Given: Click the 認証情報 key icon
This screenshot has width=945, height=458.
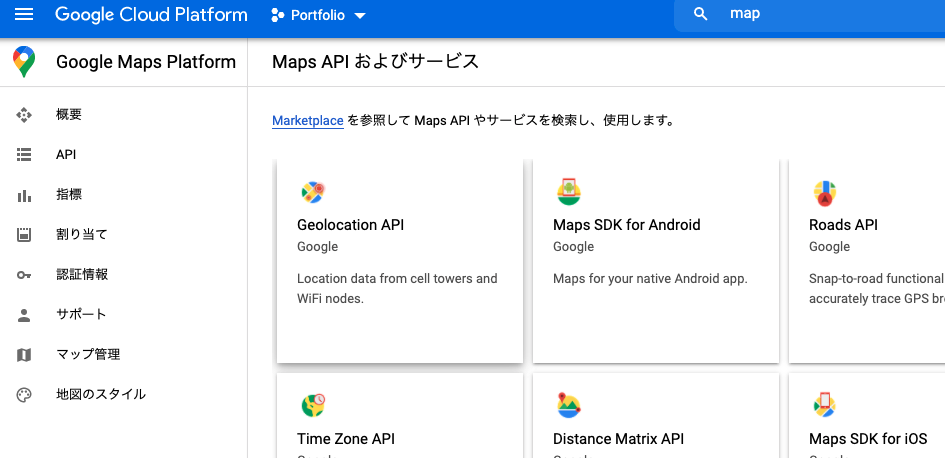Looking at the screenshot, I should pos(24,275).
